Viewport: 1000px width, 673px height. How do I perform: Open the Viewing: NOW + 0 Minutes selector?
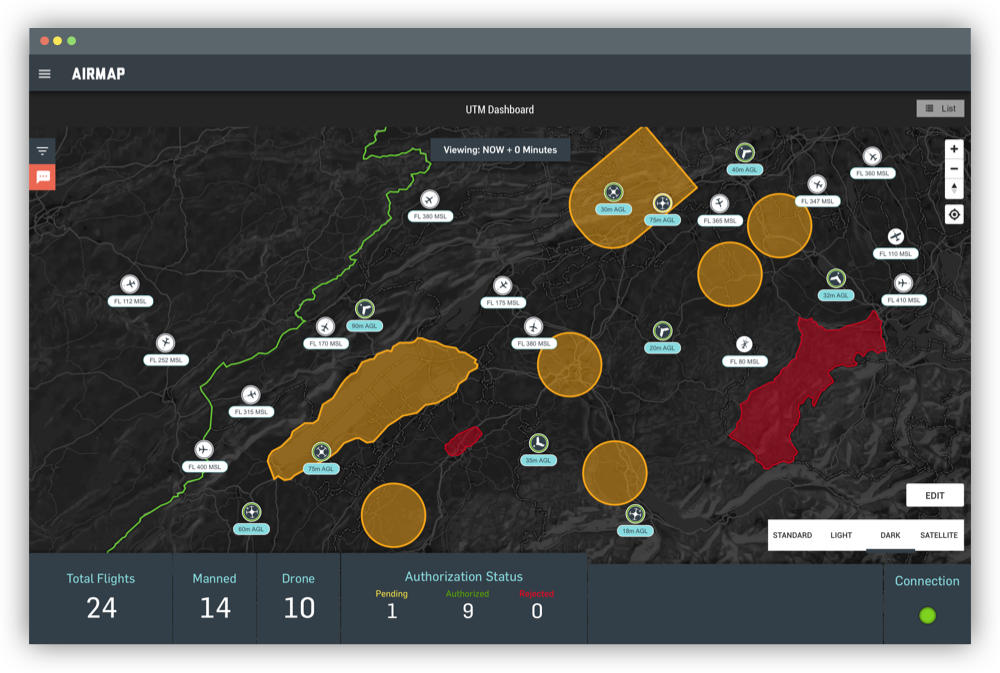pyautogui.click(x=500, y=150)
